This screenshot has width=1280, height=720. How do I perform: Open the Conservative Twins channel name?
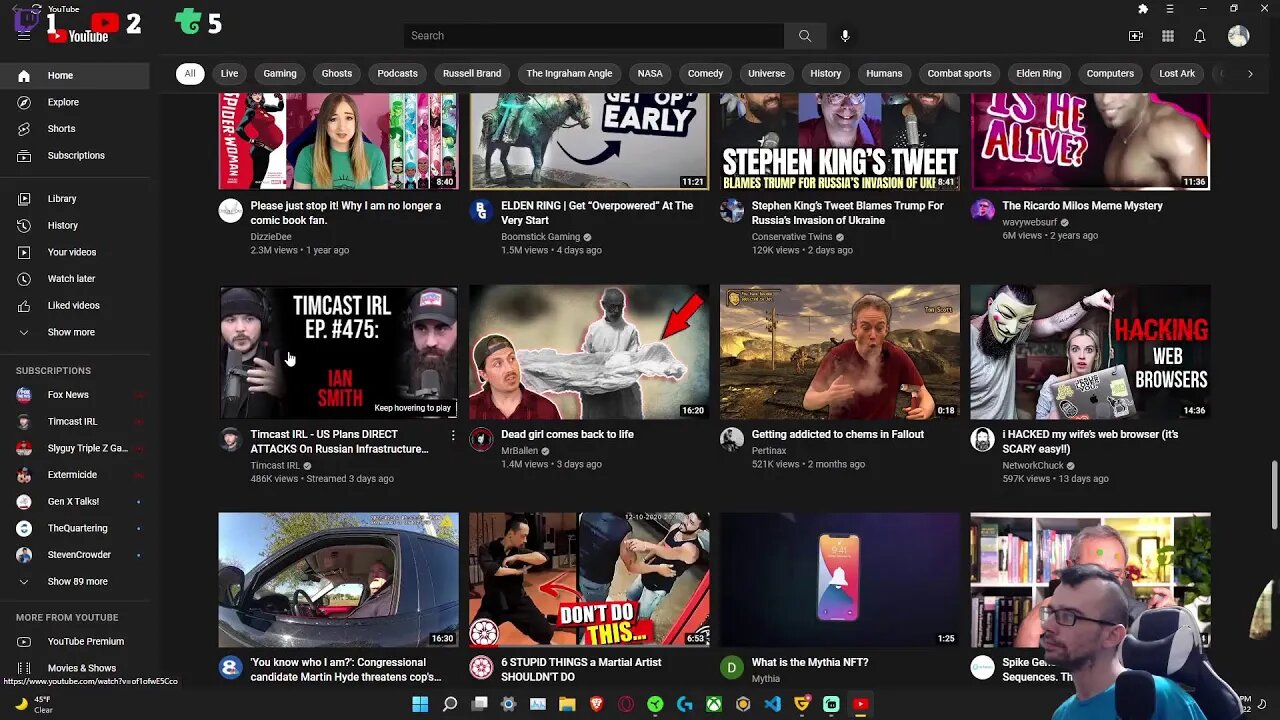792,237
